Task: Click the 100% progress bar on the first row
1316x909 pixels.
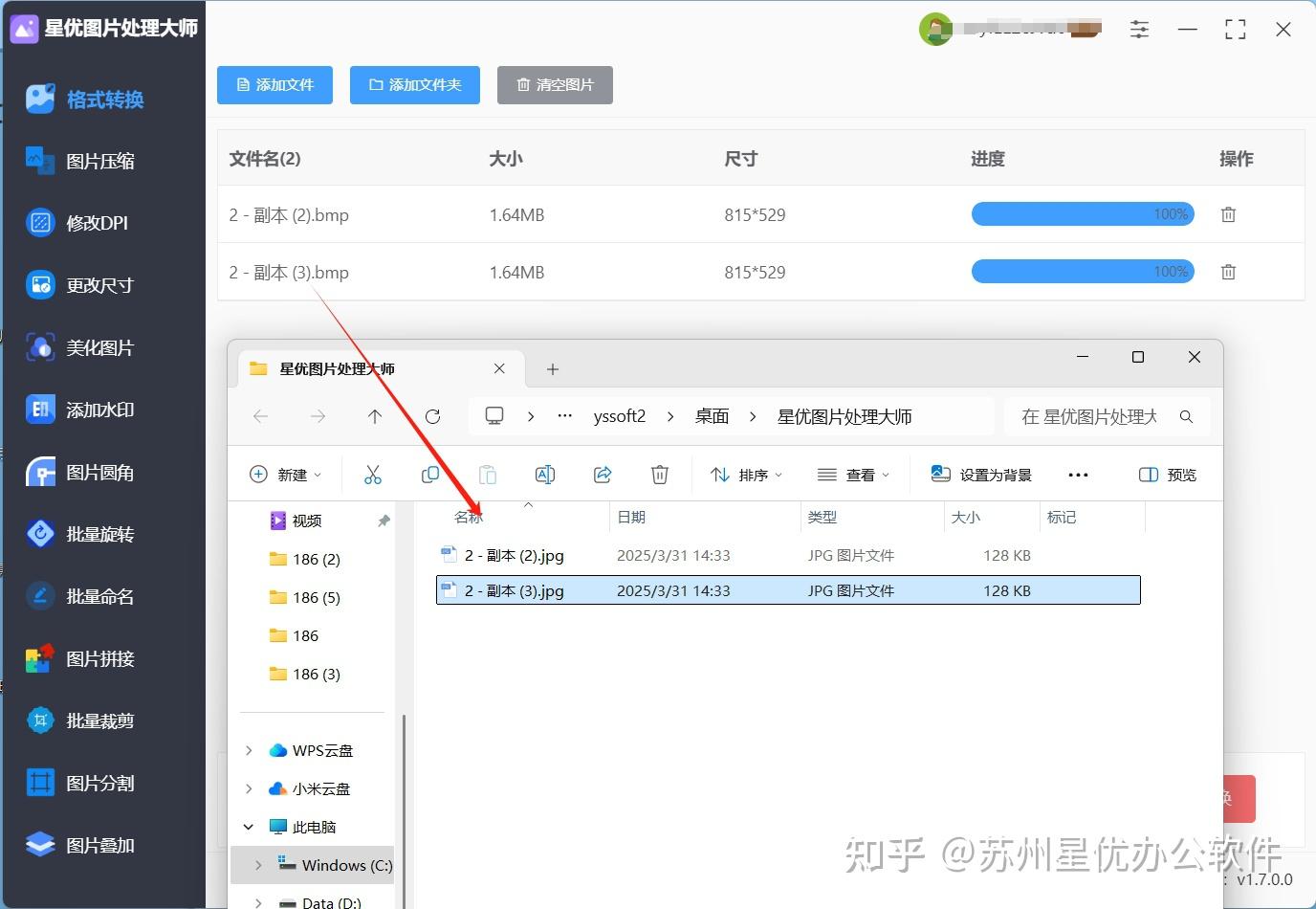Action: (x=1082, y=214)
